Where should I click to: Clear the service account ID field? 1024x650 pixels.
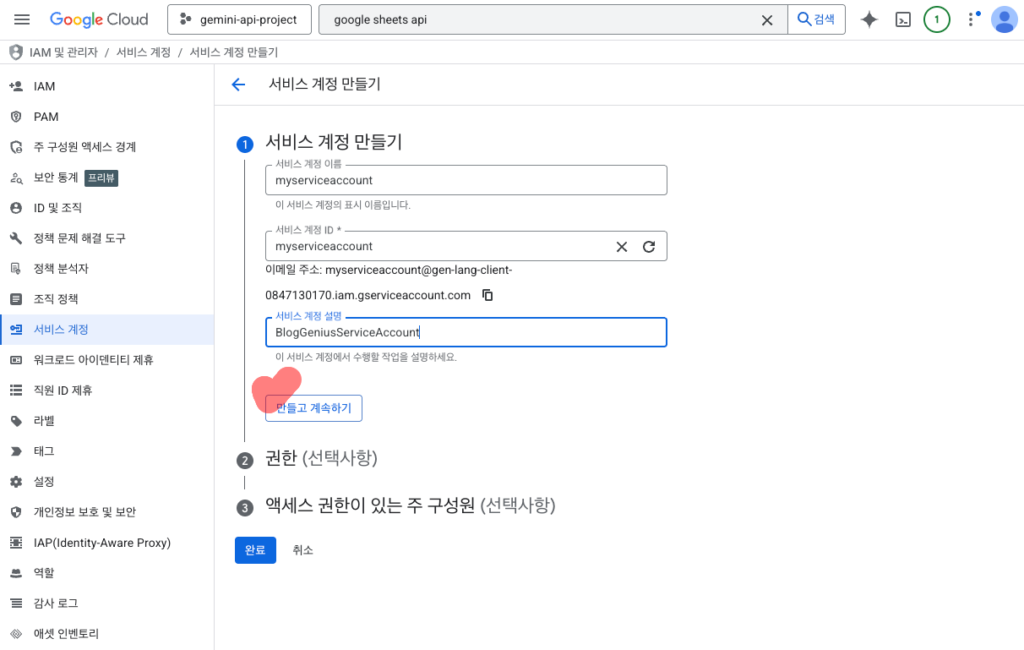[x=621, y=247]
